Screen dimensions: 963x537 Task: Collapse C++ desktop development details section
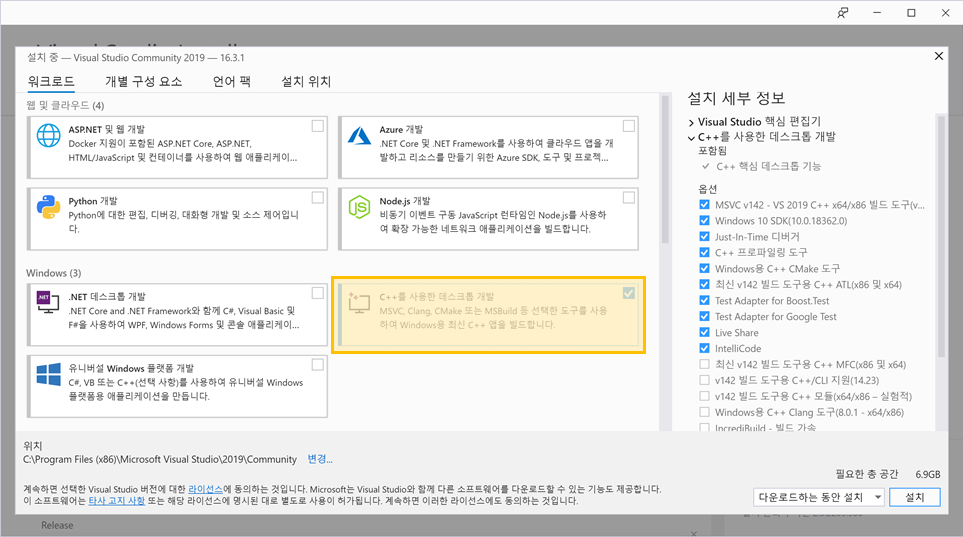pyautogui.click(x=692, y=138)
